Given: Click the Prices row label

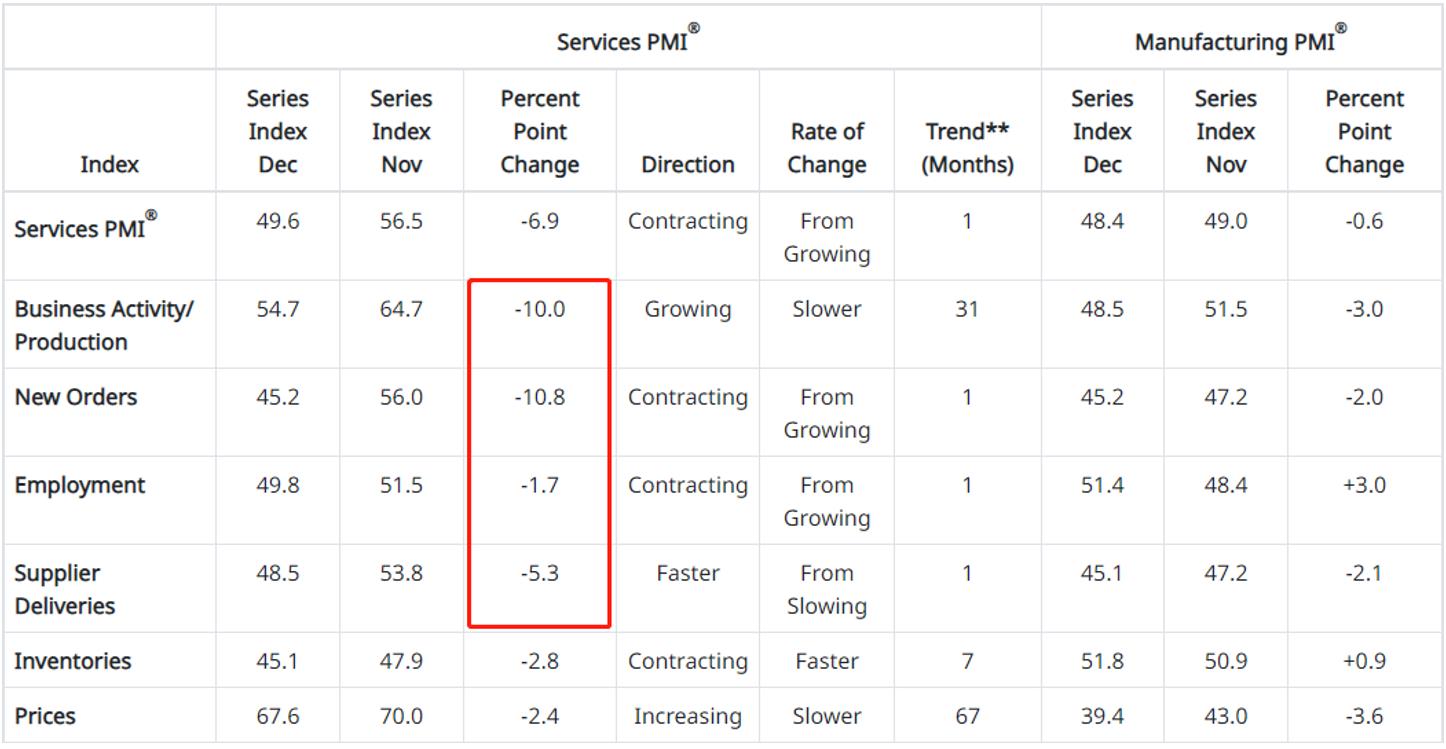Looking at the screenshot, I should (x=45, y=716).
